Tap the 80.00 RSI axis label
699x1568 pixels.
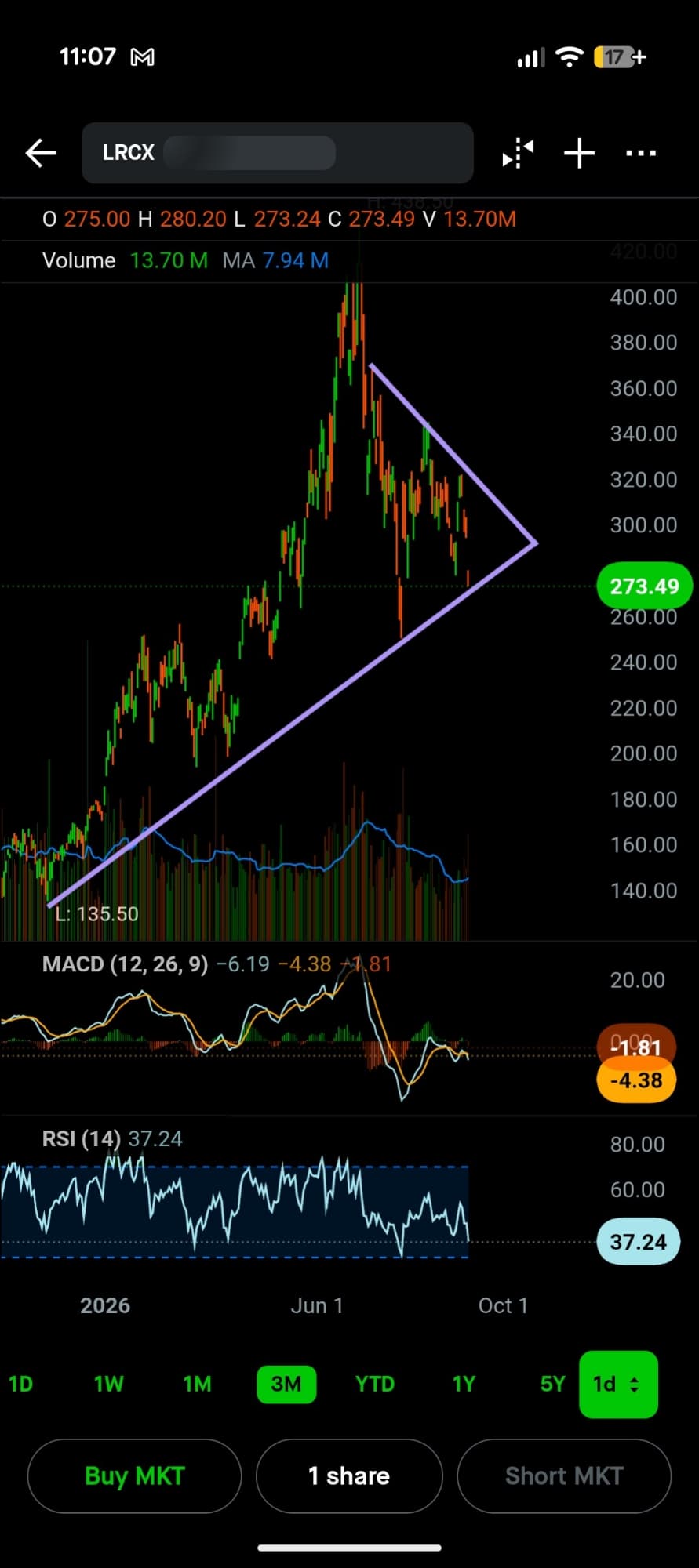(x=637, y=1144)
